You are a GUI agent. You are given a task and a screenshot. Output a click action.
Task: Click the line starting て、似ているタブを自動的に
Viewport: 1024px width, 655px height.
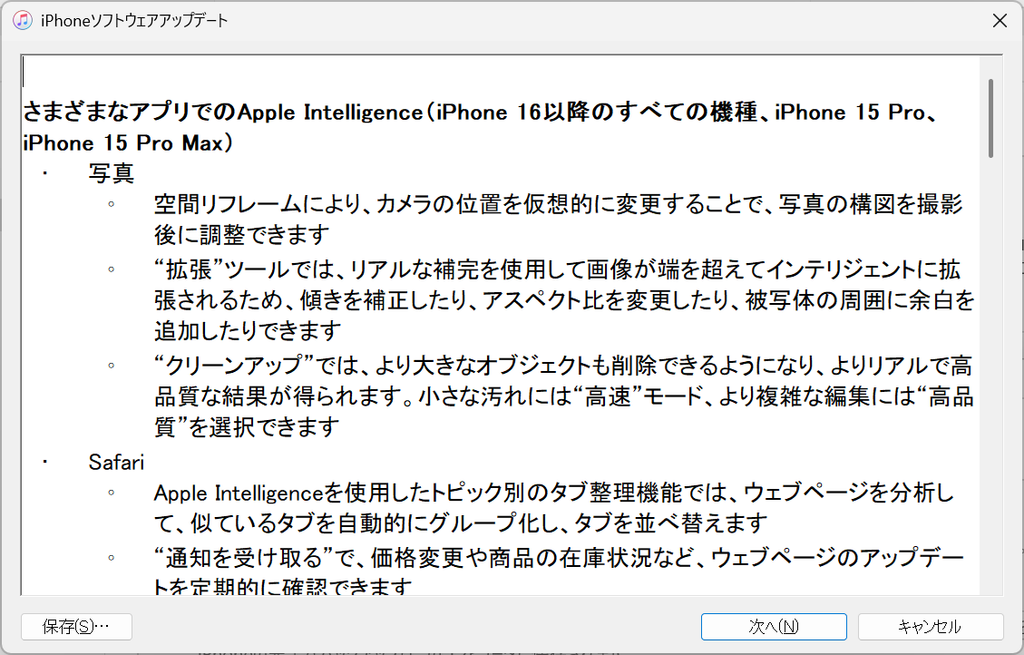coord(461,523)
